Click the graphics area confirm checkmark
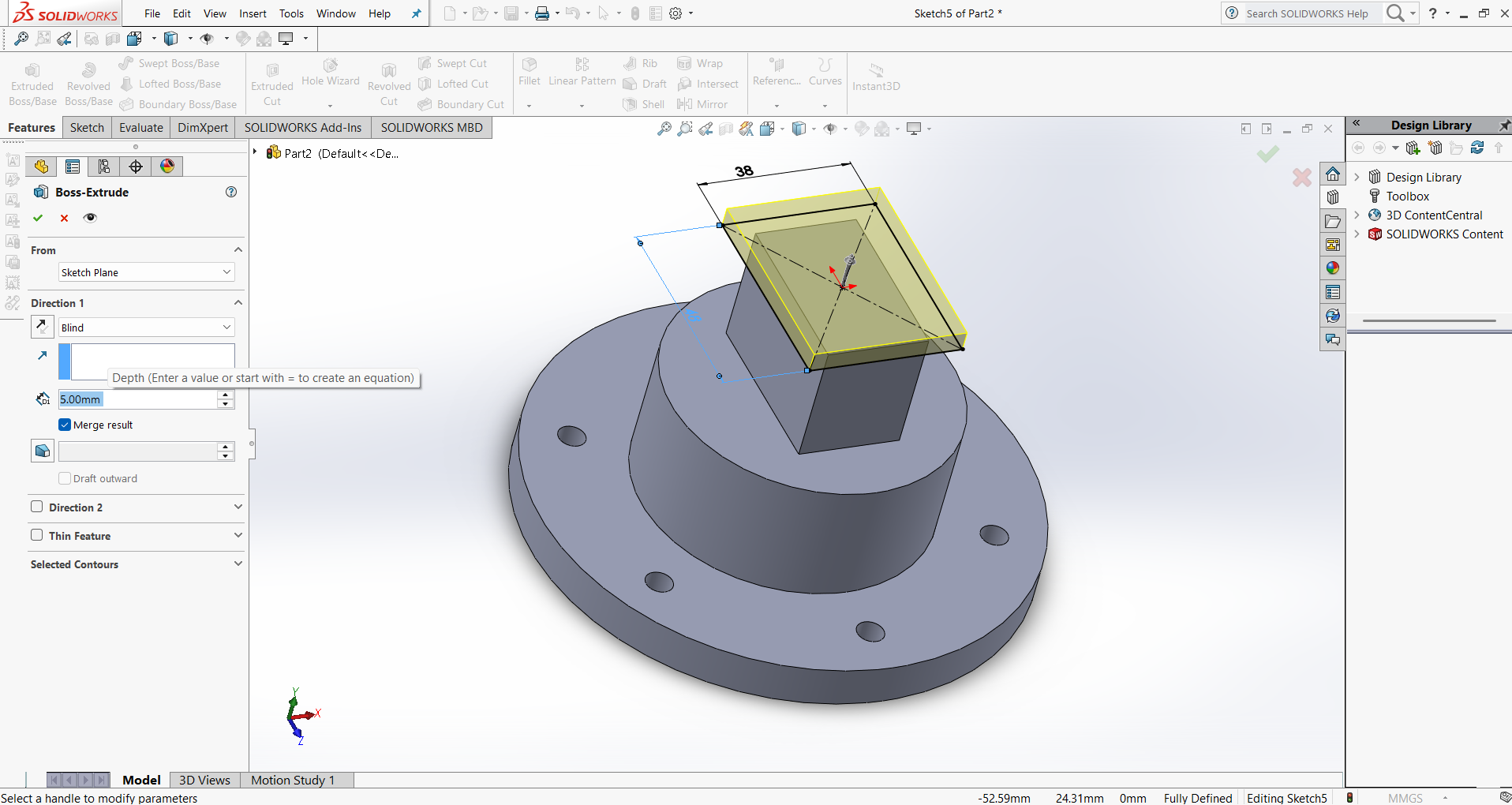1512x805 pixels. 1268,154
